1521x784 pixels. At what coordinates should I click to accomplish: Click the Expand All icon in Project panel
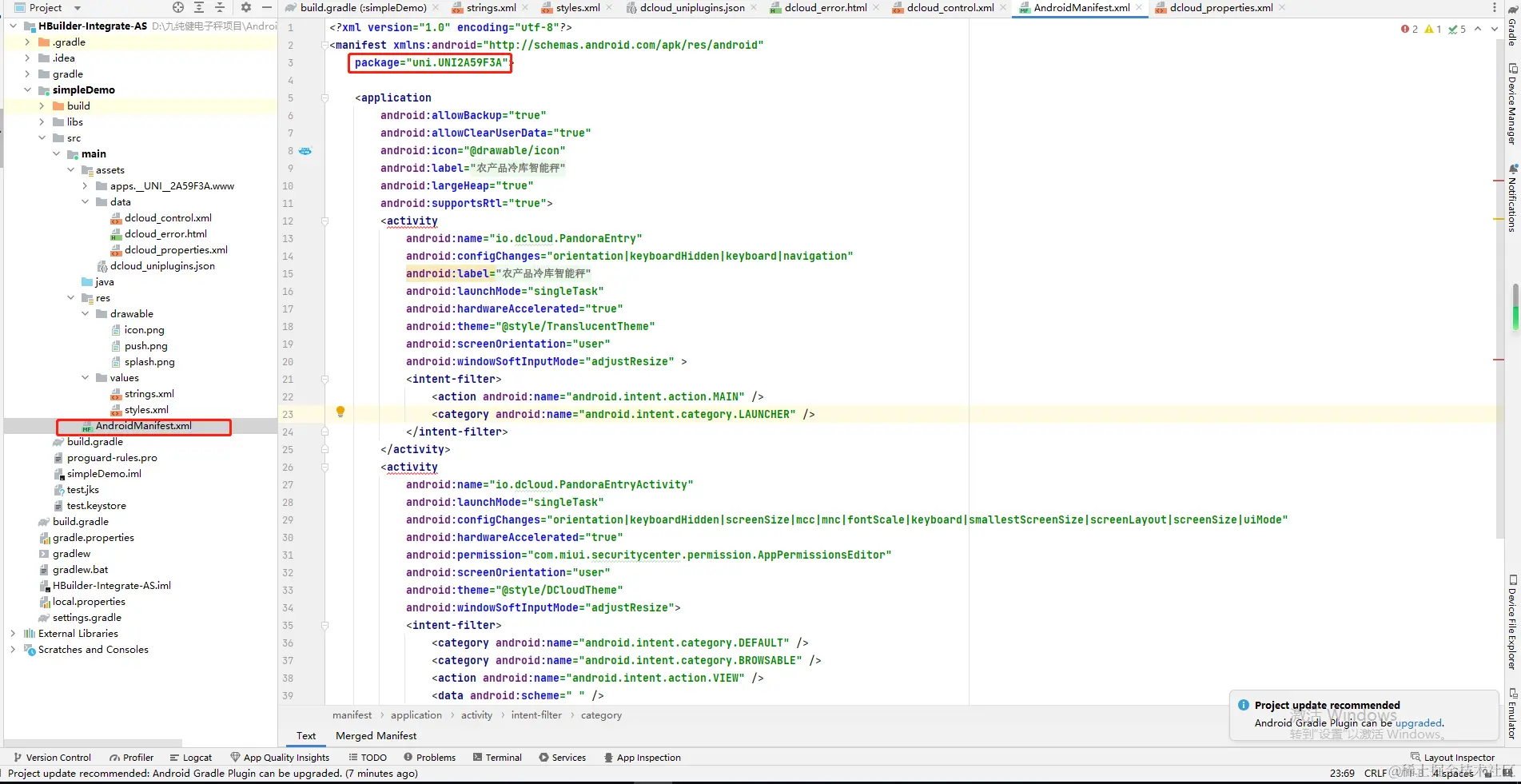[199, 8]
